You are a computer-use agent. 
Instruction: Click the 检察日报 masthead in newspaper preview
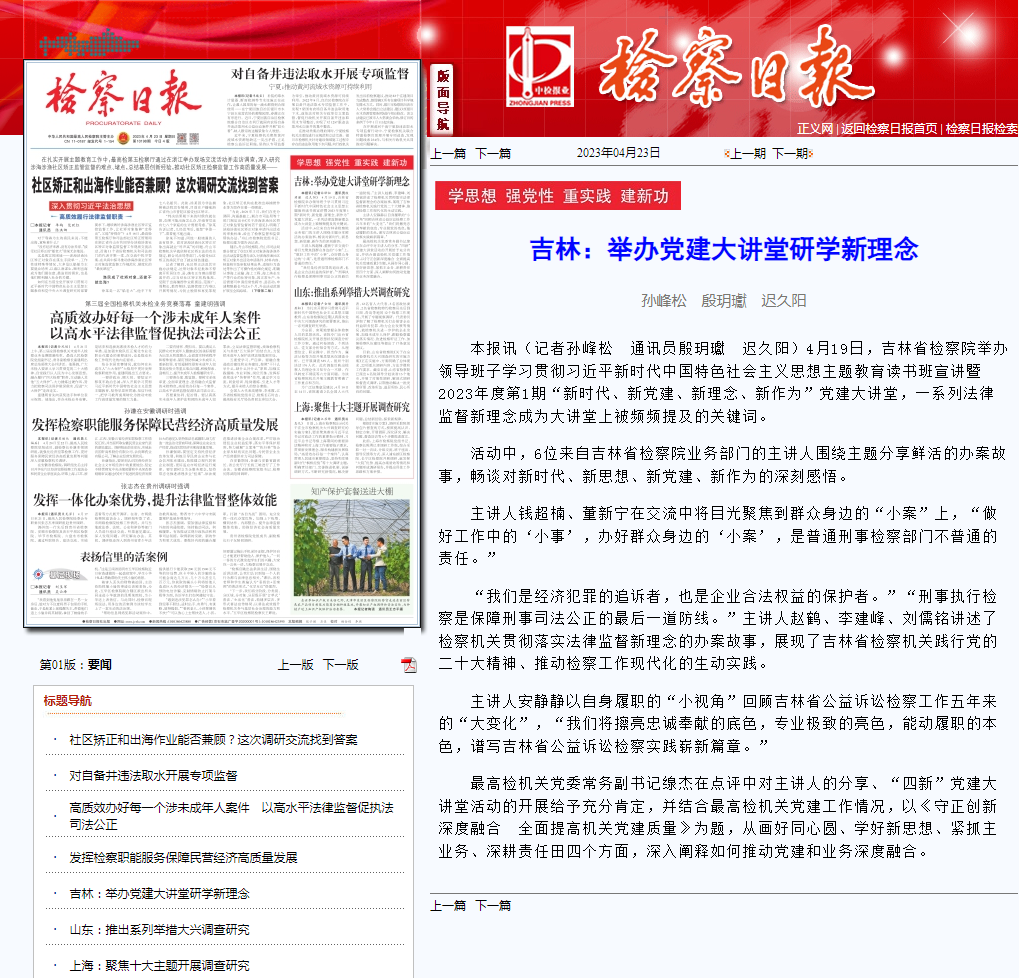(x=118, y=95)
